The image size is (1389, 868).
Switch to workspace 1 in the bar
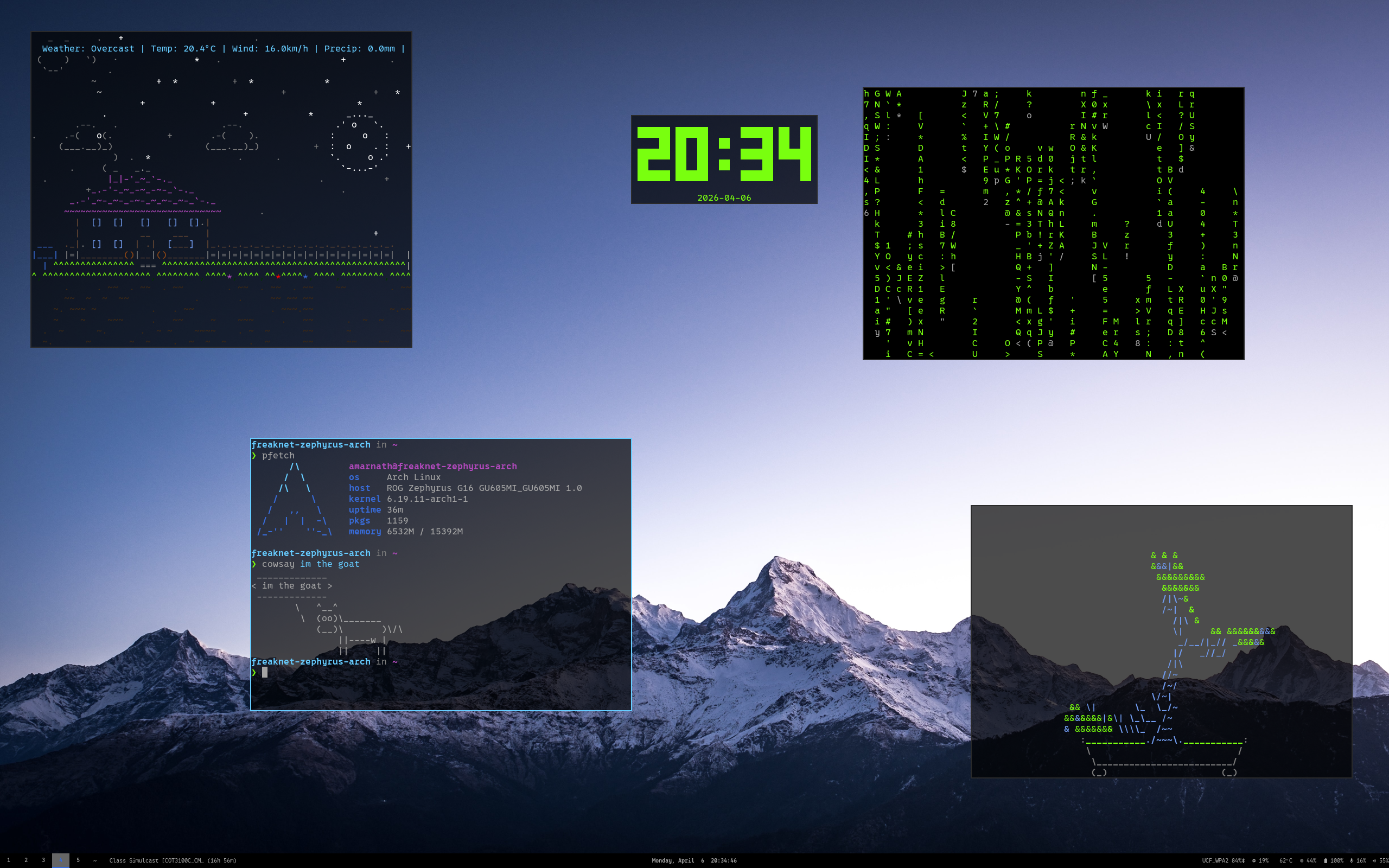[9, 860]
